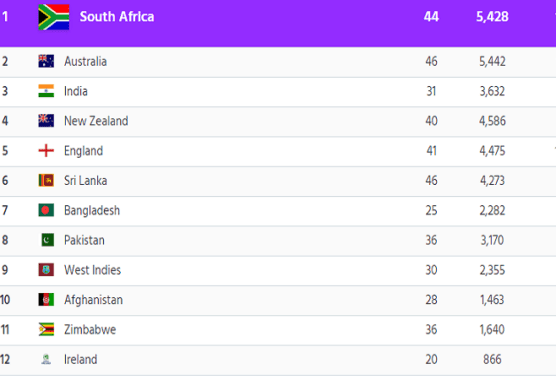556x380 pixels.
Task: Select Afghanistan's points value 1,463
Action: point(492,300)
